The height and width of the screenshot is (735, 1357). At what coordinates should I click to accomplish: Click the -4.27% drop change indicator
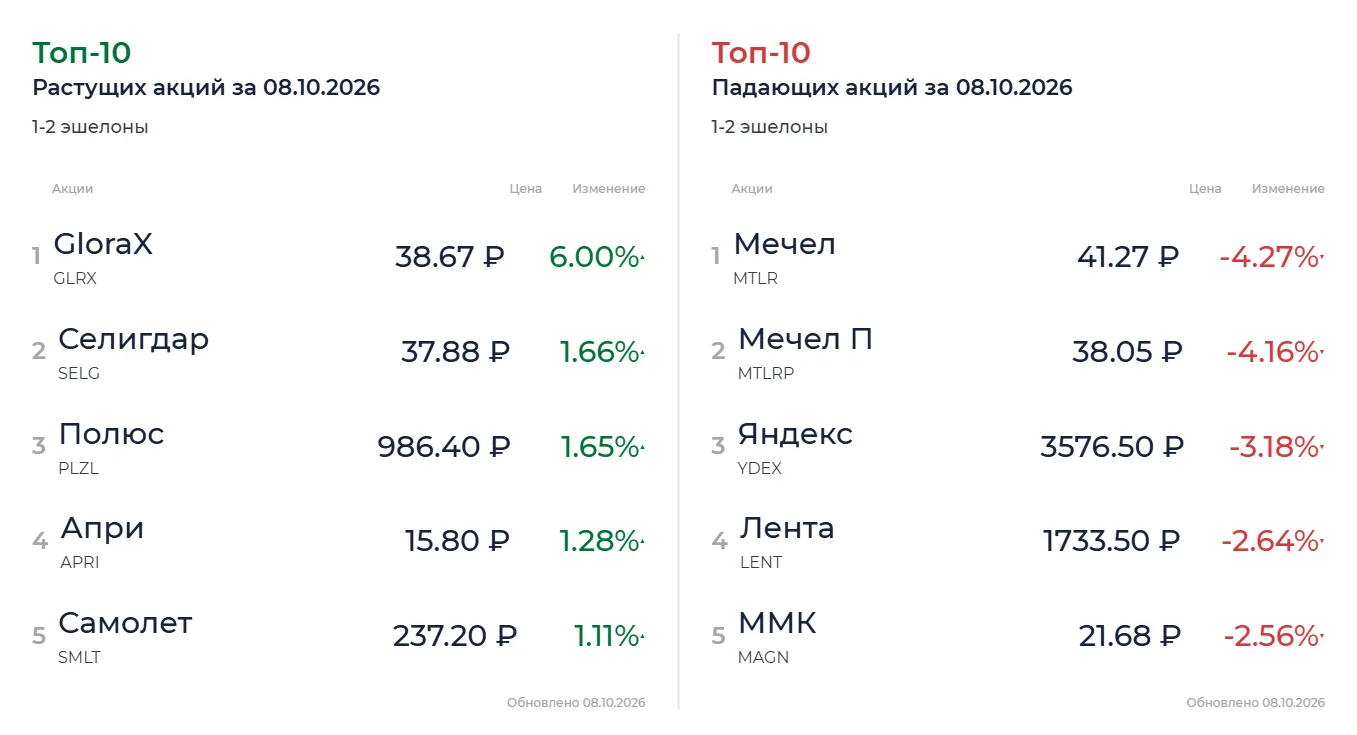(1270, 257)
